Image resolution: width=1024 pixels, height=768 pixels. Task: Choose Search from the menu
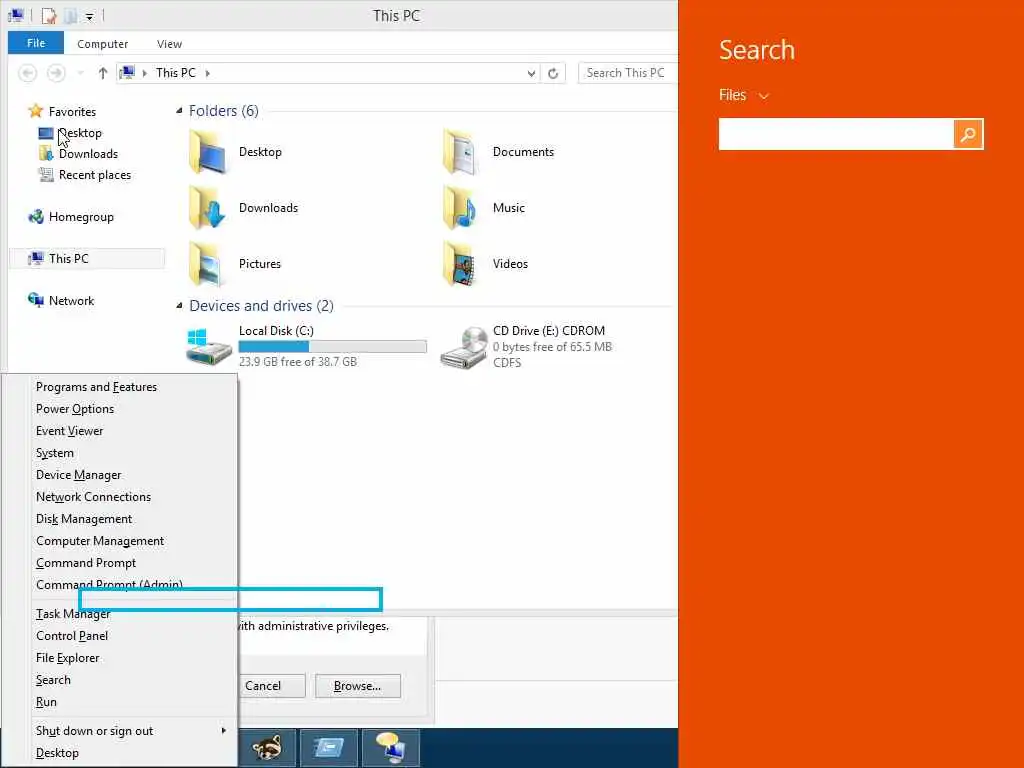pyautogui.click(x=54, y=680)
